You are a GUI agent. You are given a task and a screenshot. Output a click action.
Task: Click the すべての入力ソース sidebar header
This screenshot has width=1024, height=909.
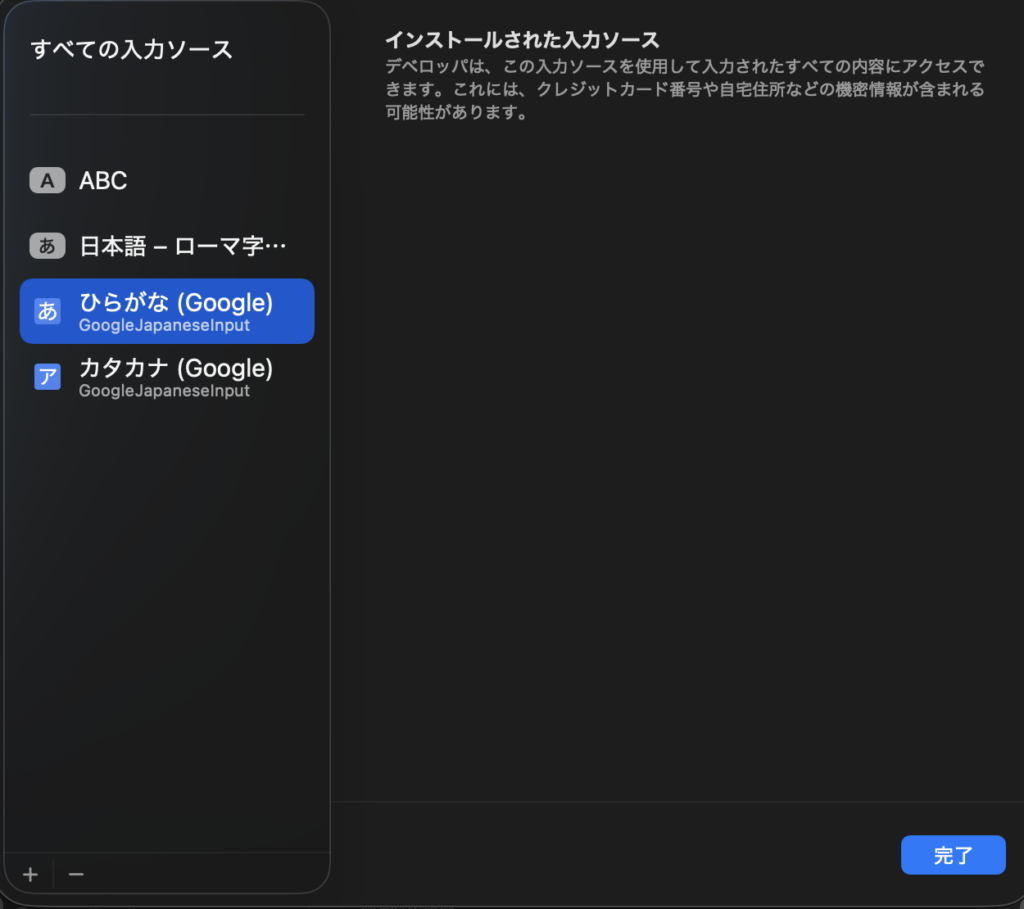(131, 49)
